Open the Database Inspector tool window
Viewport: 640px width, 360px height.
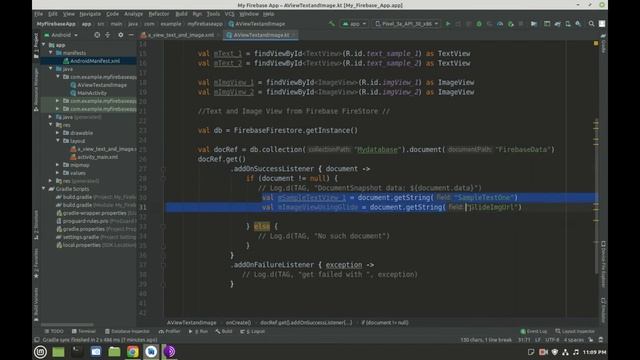127,331
